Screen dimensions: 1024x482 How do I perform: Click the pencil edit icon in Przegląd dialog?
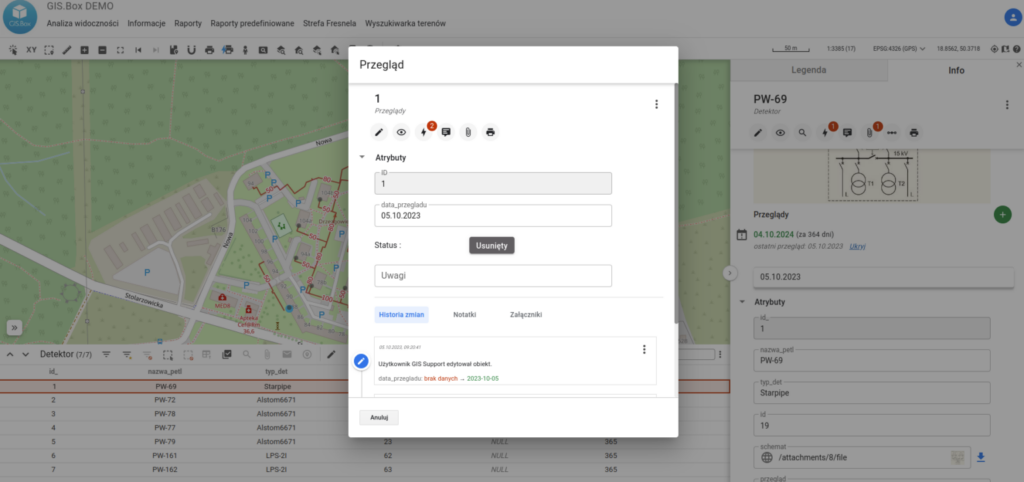(379, 132)
